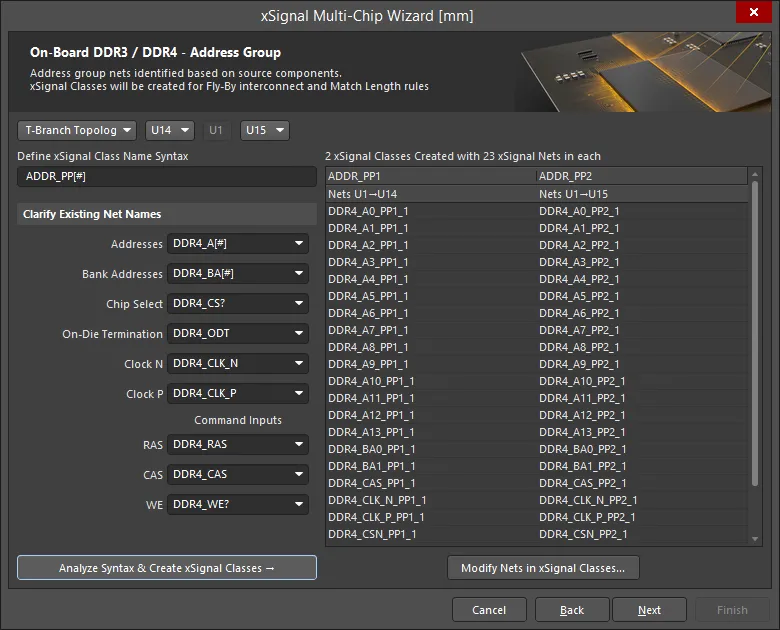Open the U15 component dropdown
This screenshot has height=630, width=780.
pos(265,130)
